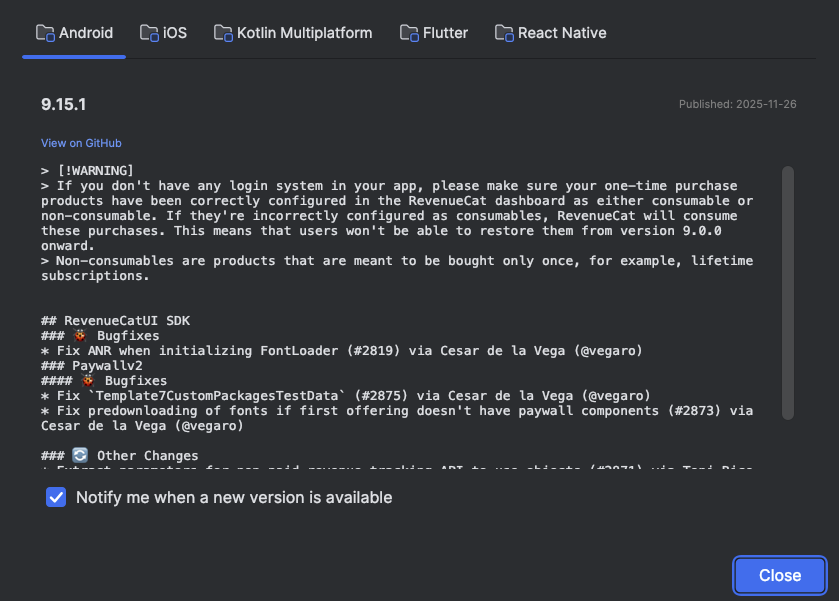
Task: Click the [!WARNING] line in release notes
Action: tap(95, 171)
